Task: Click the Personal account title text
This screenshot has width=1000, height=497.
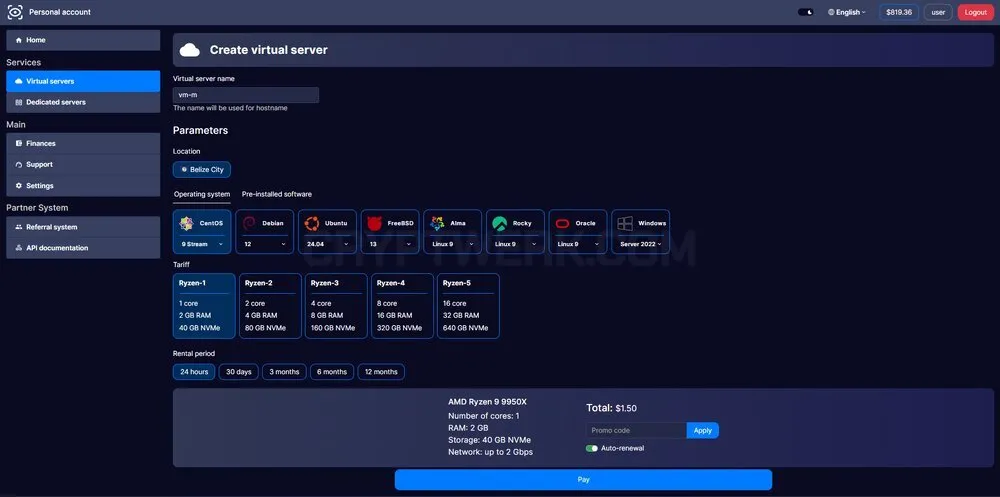Action: coord(60,12)
